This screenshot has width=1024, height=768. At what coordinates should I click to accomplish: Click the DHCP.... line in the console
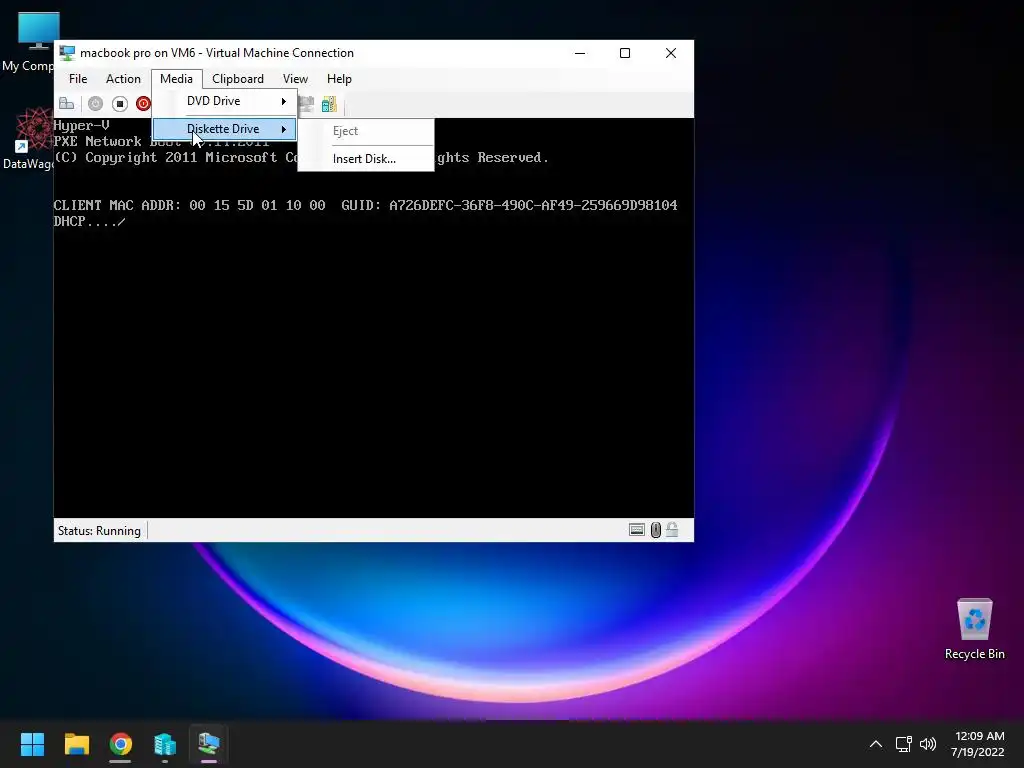tap(89, 221)
